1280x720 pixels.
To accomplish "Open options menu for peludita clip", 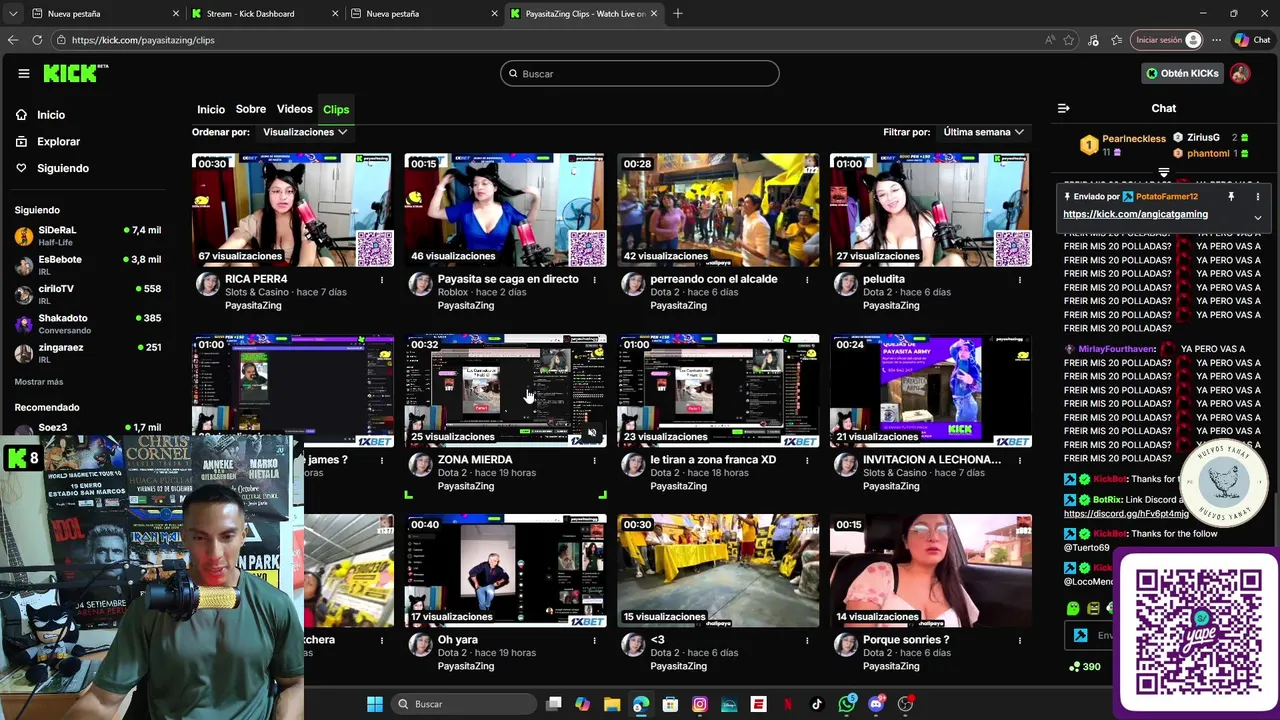I will [1020, 280].
